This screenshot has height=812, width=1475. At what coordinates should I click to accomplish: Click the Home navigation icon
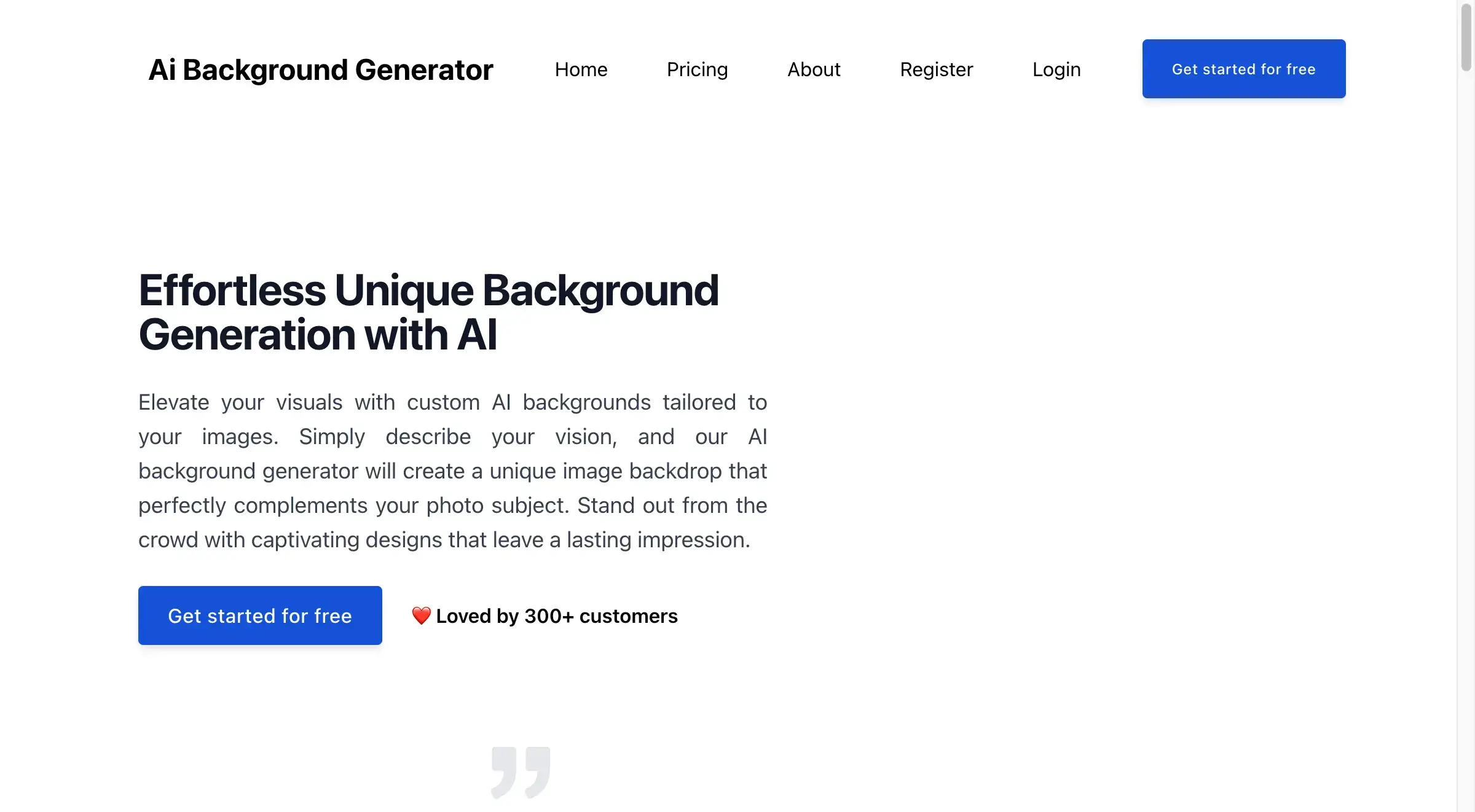coord(581,68)
